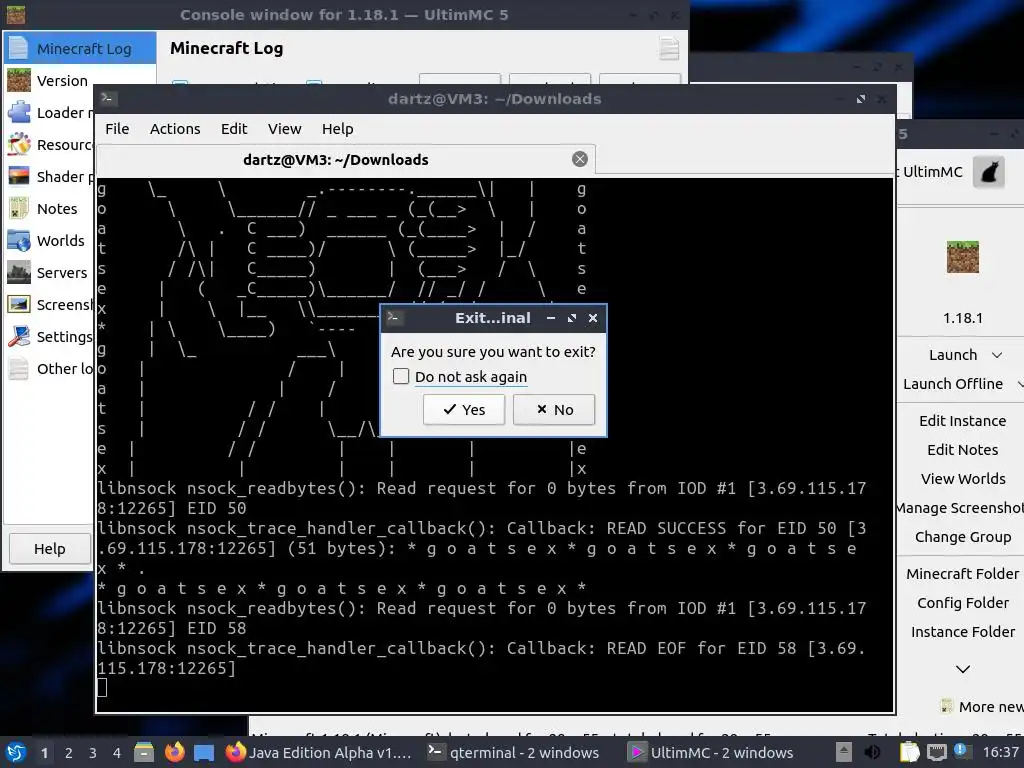Click Launch Offline in UltimMC panel
This screenshot has height=768, width=1024.
(953, 384)
